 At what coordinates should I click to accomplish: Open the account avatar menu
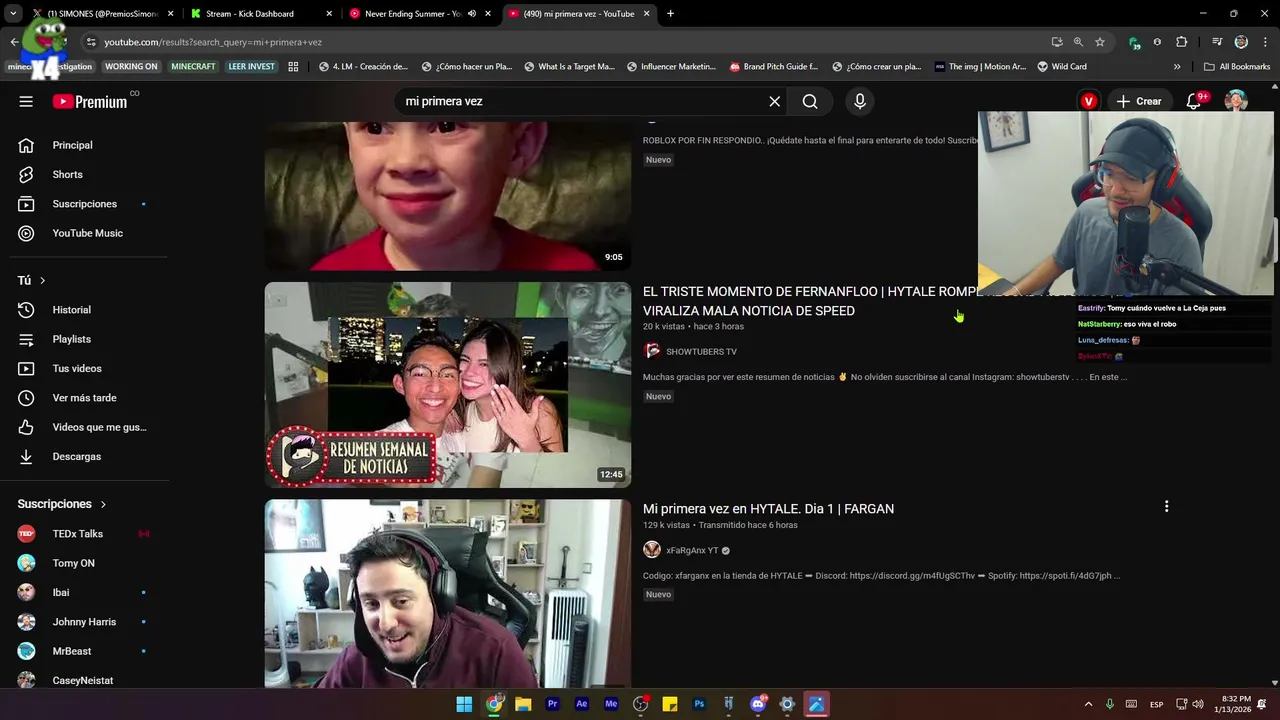point(1236,101)
